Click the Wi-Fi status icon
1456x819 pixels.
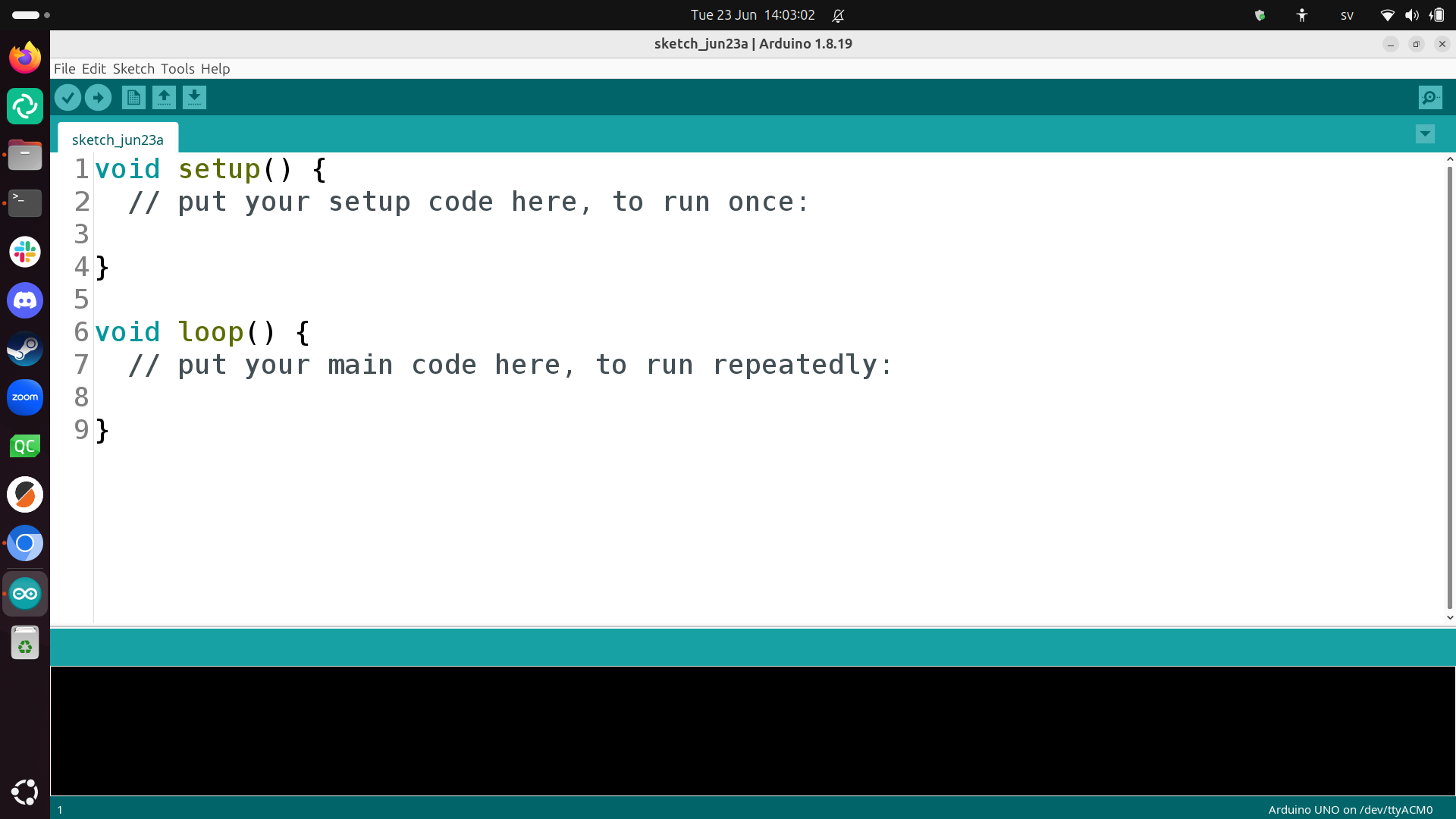coord(1387,15)
